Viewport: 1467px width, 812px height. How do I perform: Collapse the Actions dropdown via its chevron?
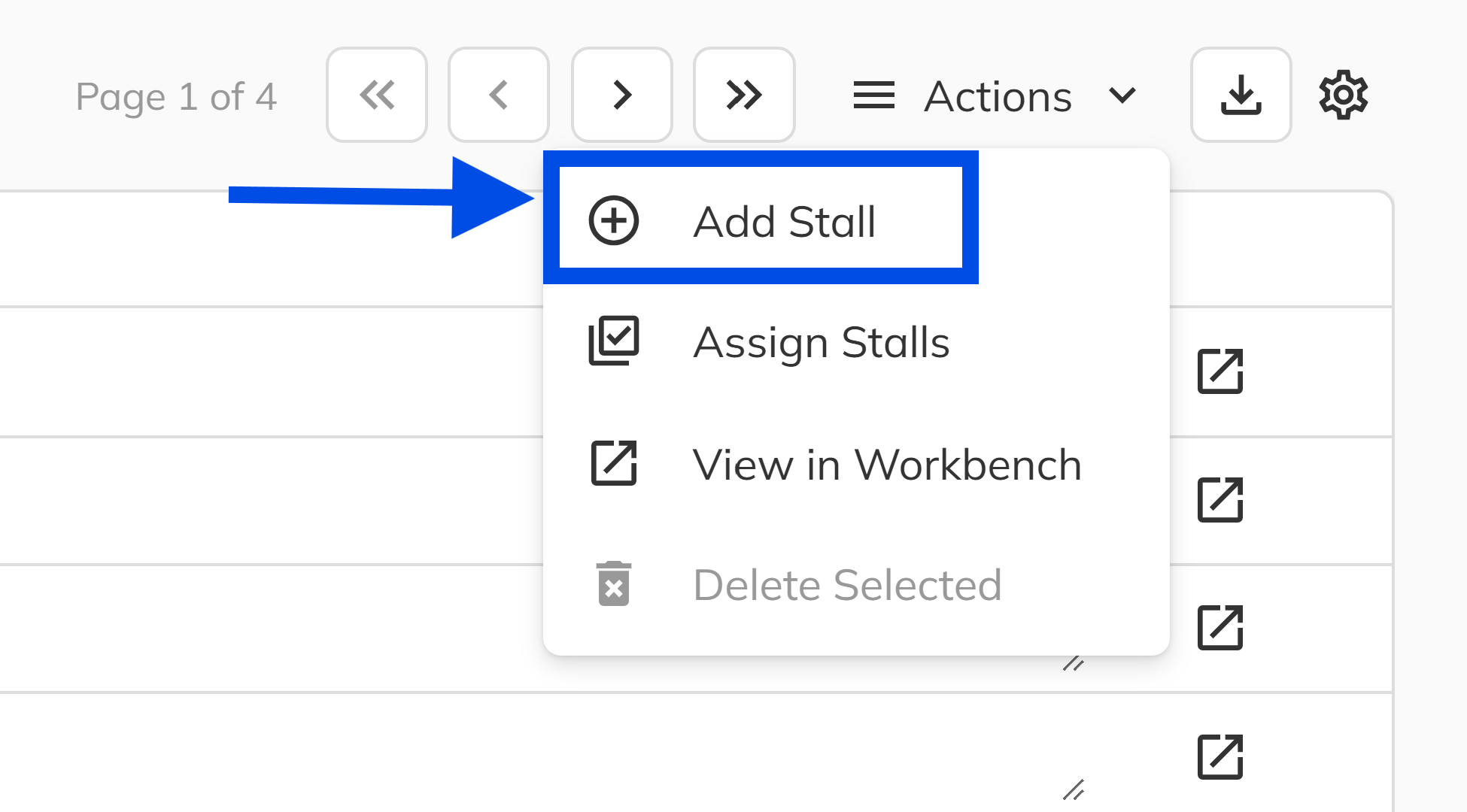1122,95
